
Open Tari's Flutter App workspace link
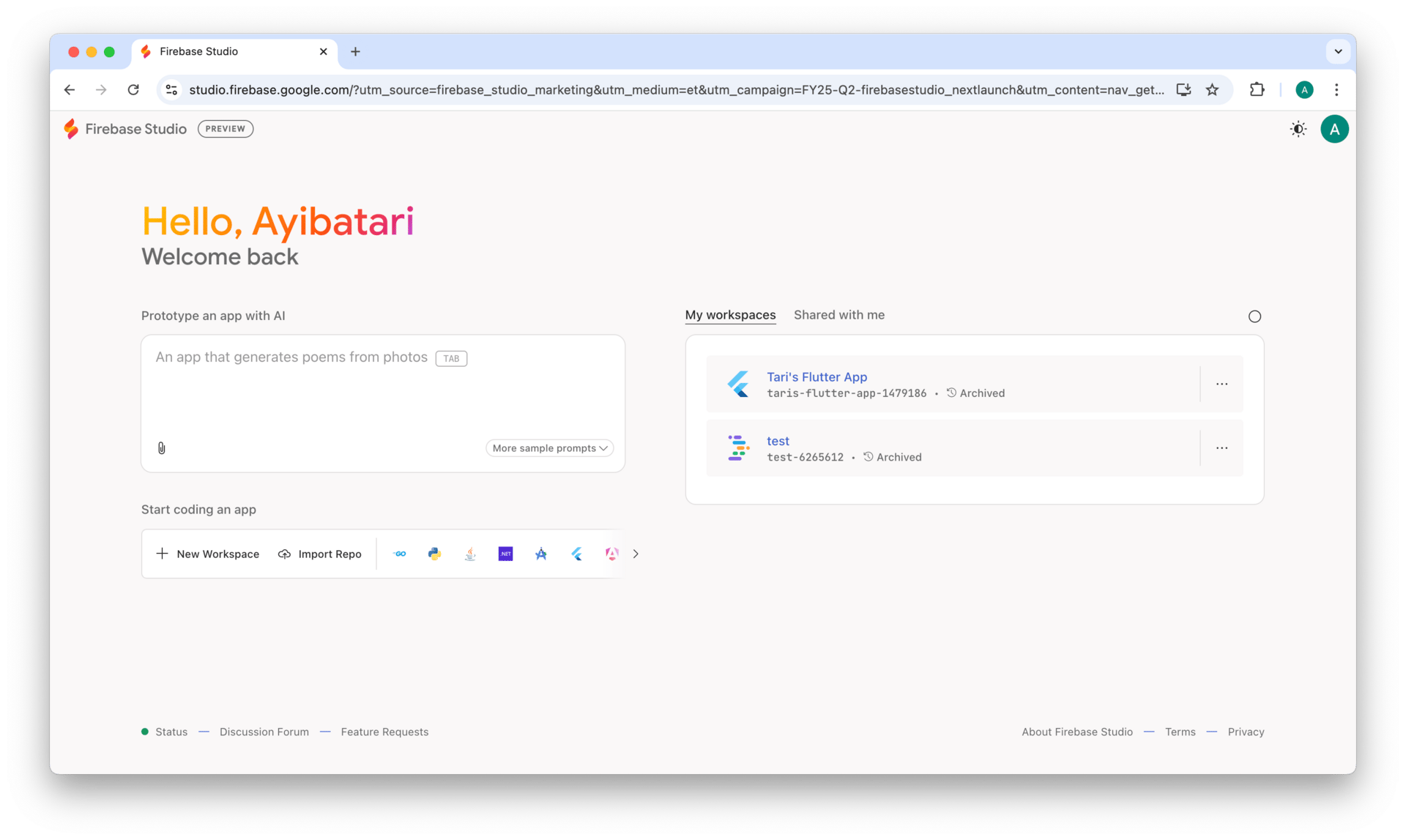coord(817,377)
